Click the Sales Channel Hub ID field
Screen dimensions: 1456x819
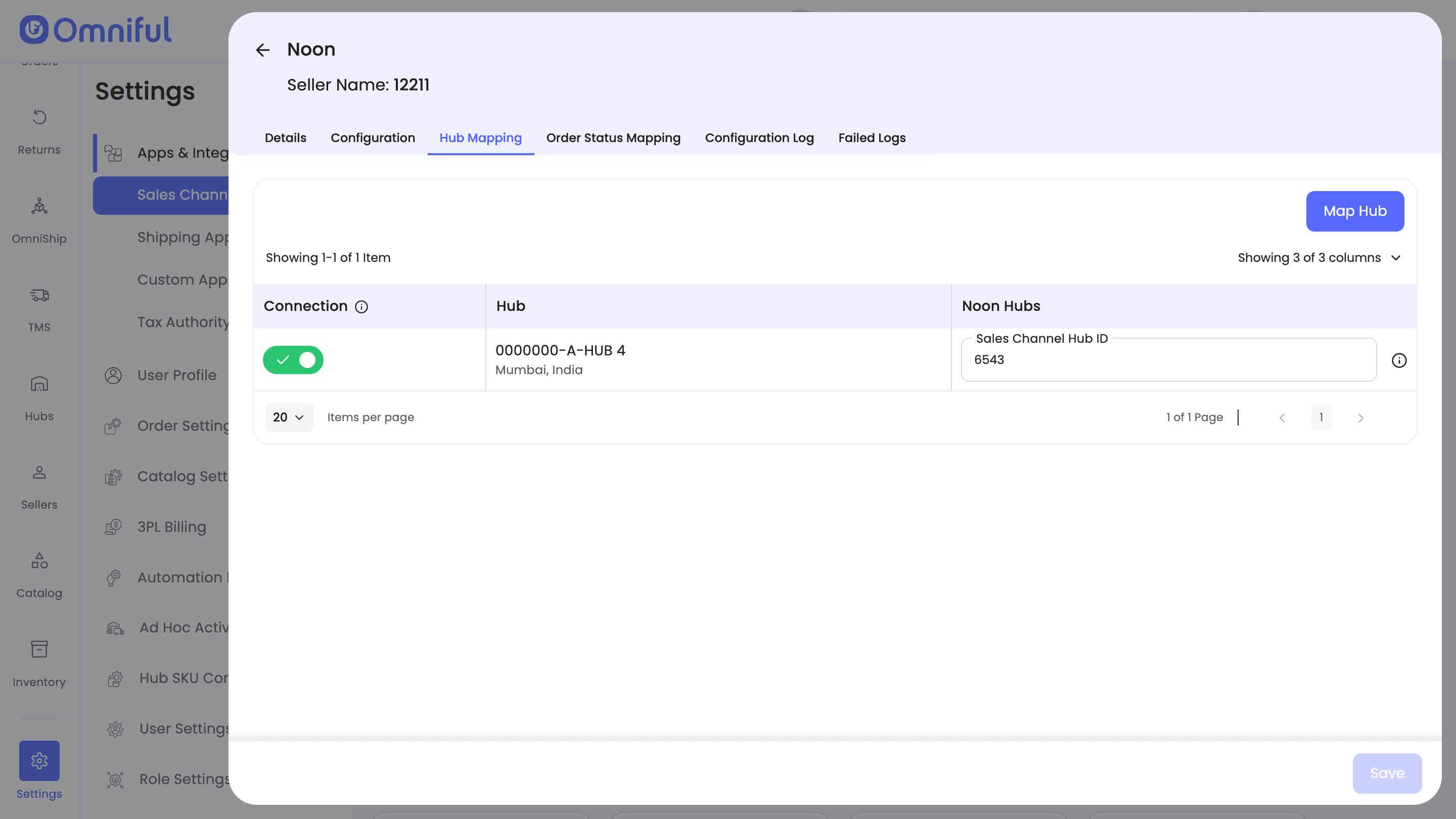1168,360
